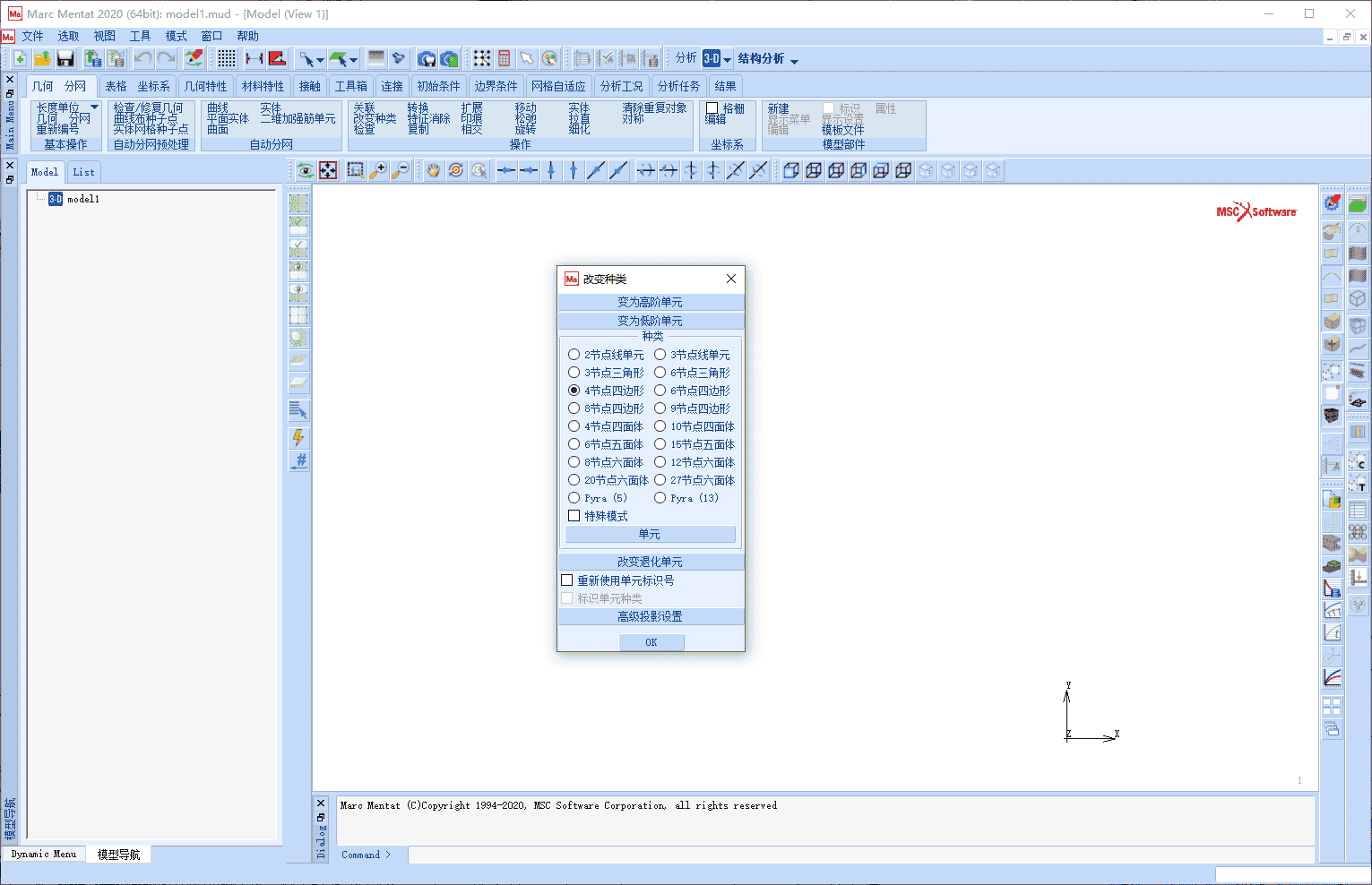Click the calculator icon in toolbar
The image size is (1372, 885).
point(505,58)
